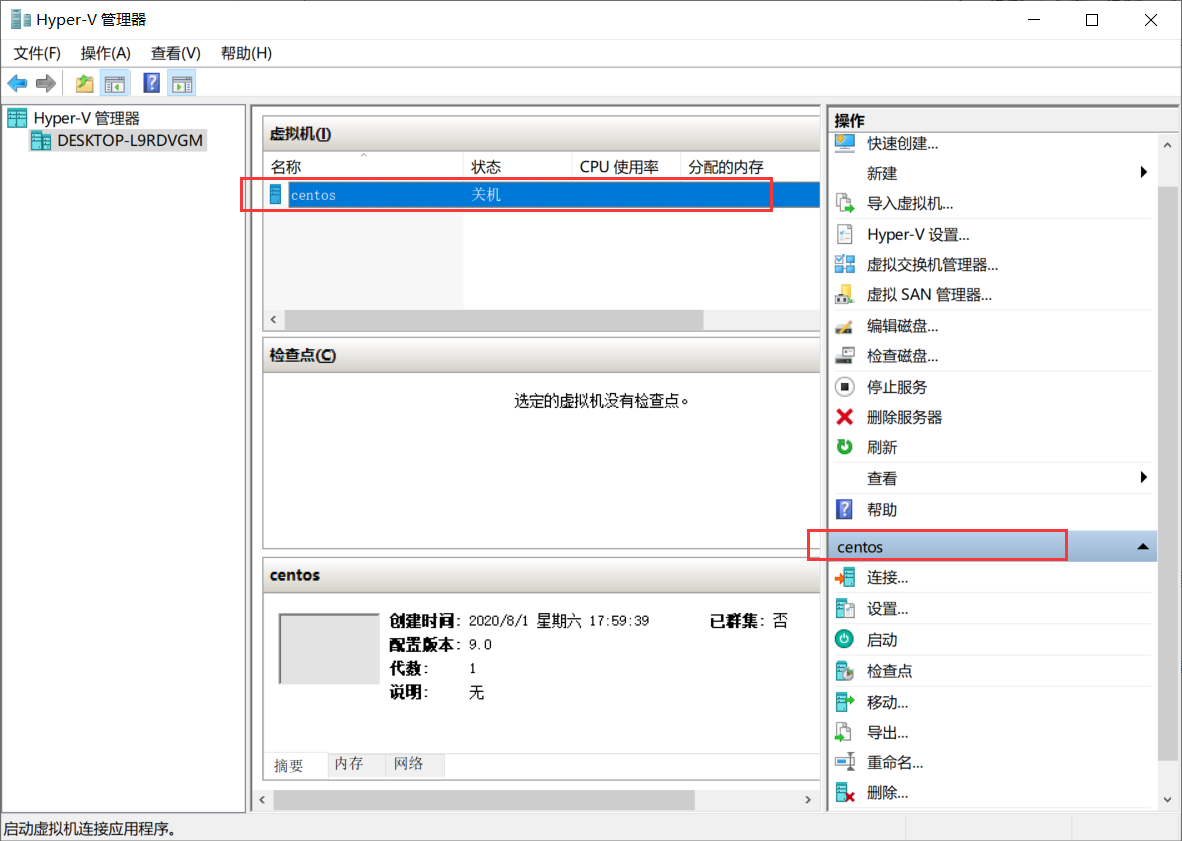Click the 设置 icon under centos
Viewport: 1182px width, 841px height.
coord(844,609)
